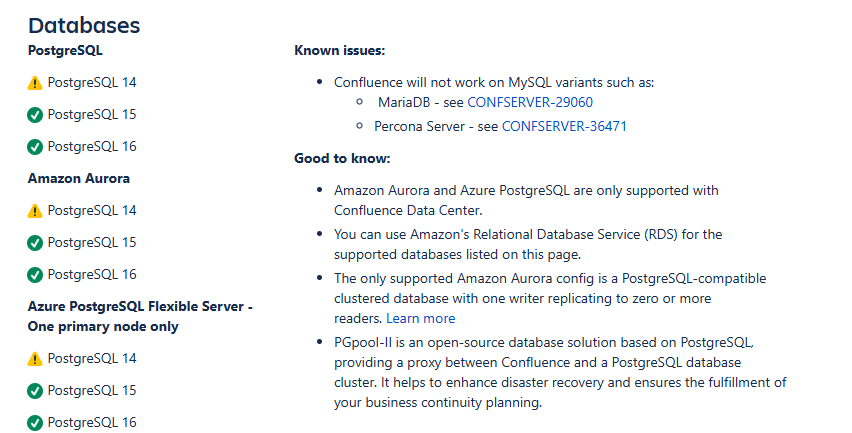The image size is (852, 433).
Task: Click the Known issues heading
Action: pyautogui.click(x=340, y=51)
